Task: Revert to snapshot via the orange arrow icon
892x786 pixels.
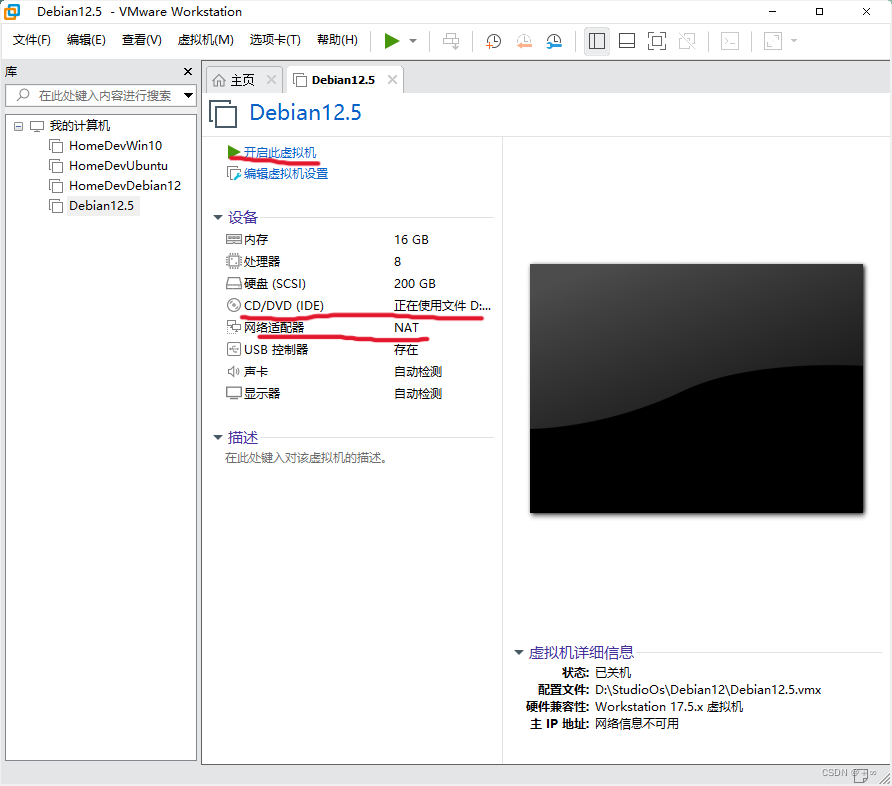Action: pyautogui.click(x=523, y=41)
